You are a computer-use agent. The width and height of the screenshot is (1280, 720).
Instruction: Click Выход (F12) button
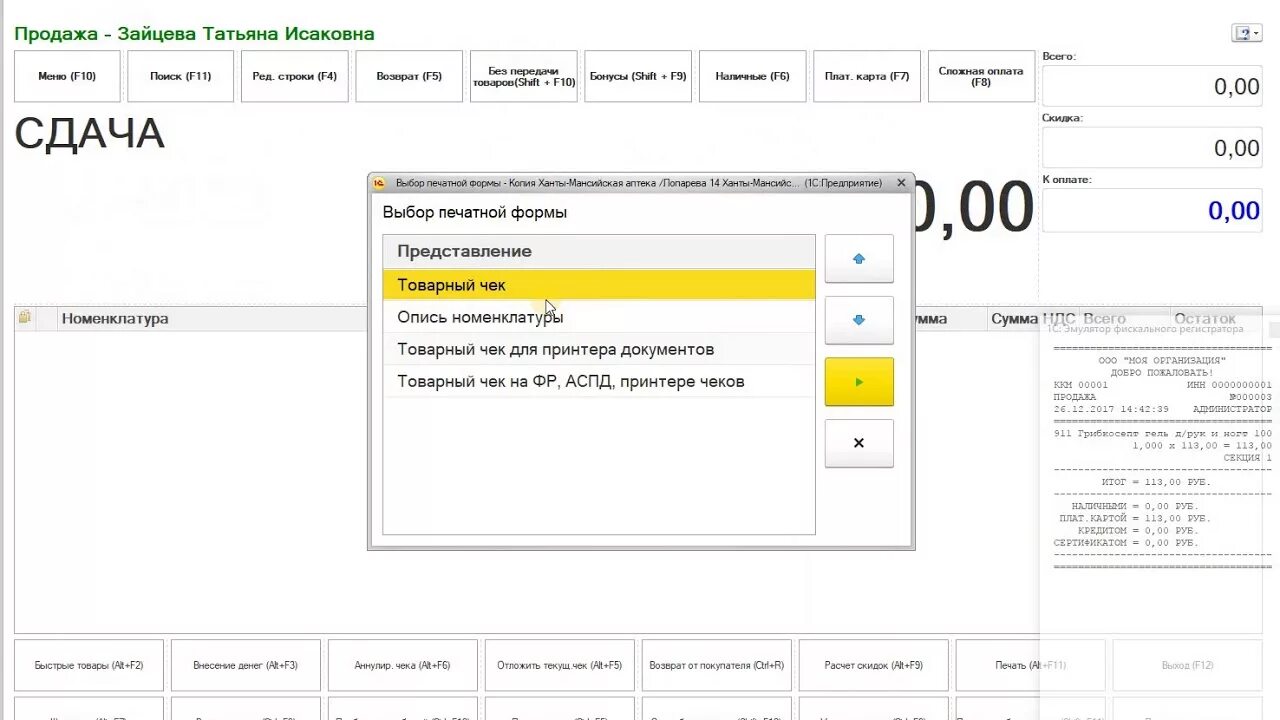(1188, 665)
